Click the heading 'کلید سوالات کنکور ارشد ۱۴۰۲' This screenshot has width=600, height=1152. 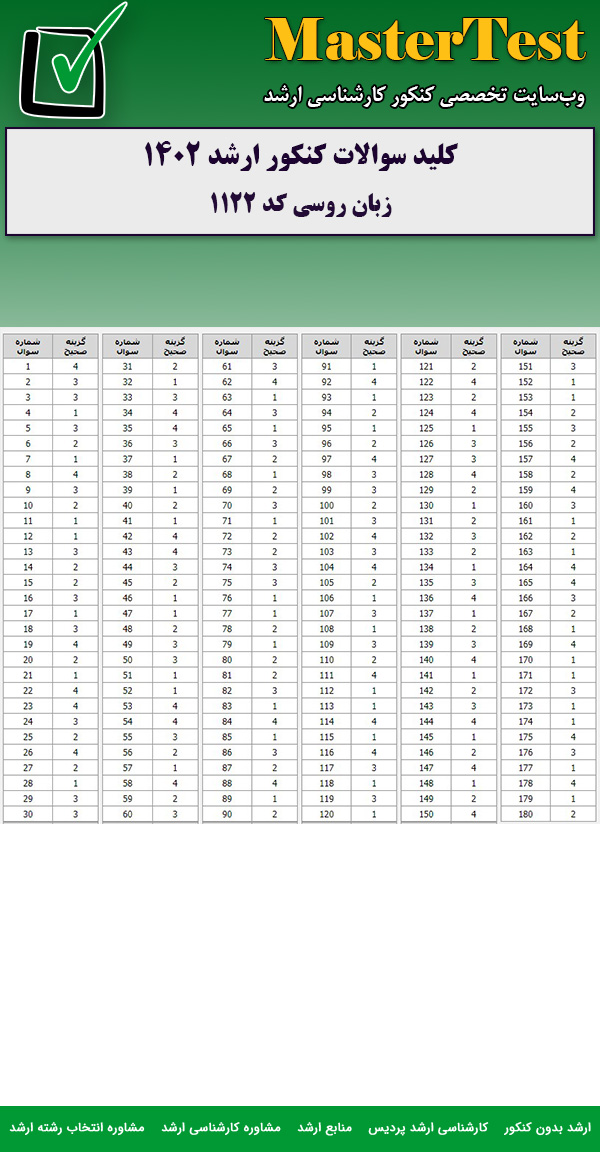click(x=300, y=158)
